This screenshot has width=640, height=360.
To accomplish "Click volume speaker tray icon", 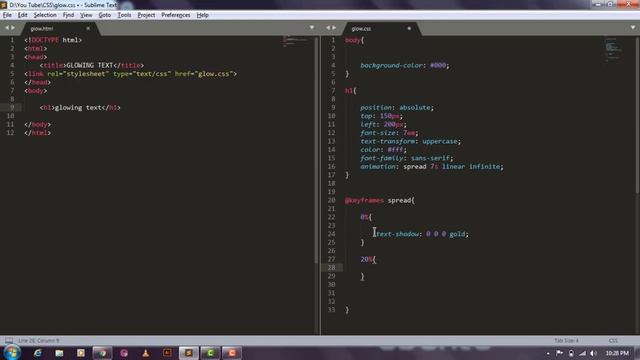I will [x=594, y=353].
